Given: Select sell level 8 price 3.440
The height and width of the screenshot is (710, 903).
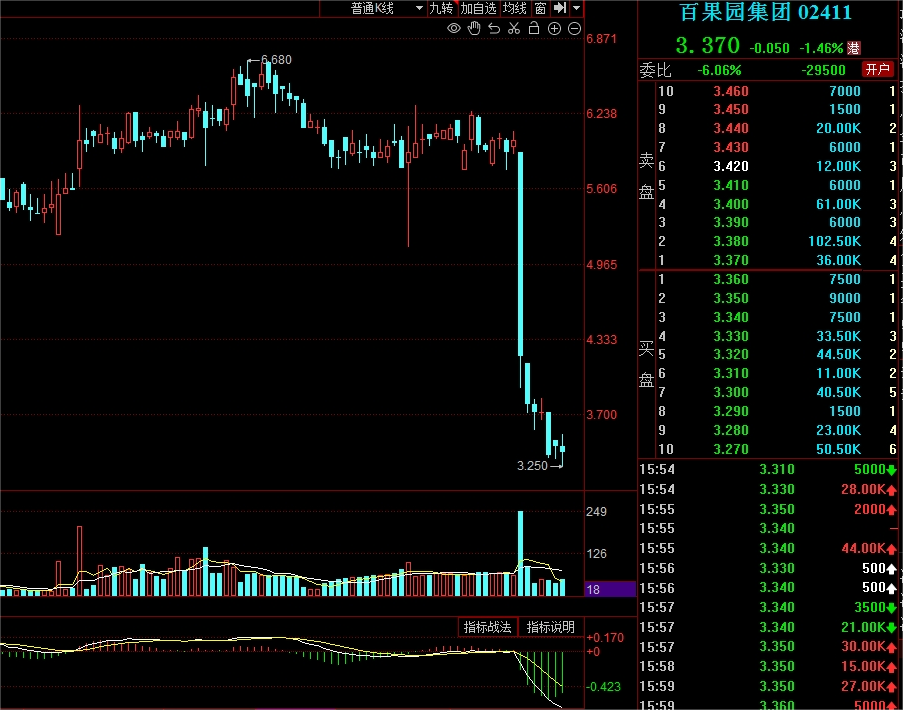Looking at the screenshot, I should pos(731,128).
